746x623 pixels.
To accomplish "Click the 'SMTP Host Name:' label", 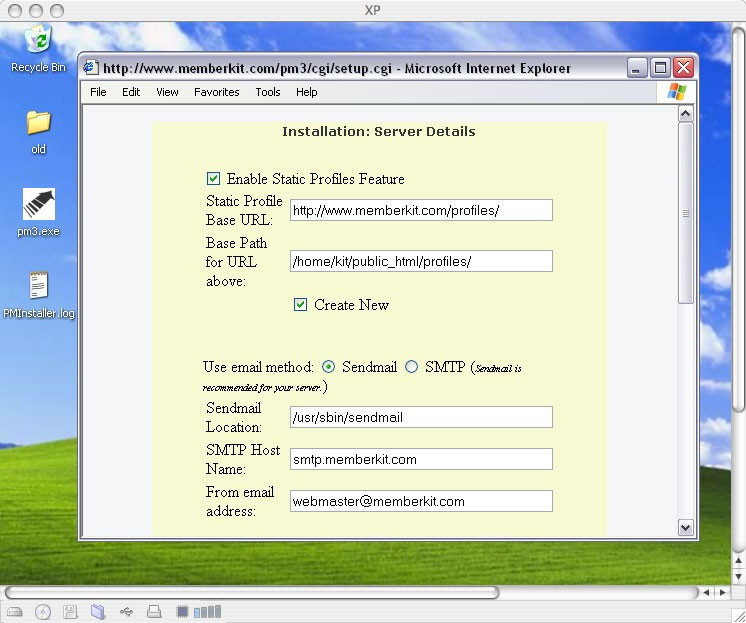I will (x=243, y=459).
